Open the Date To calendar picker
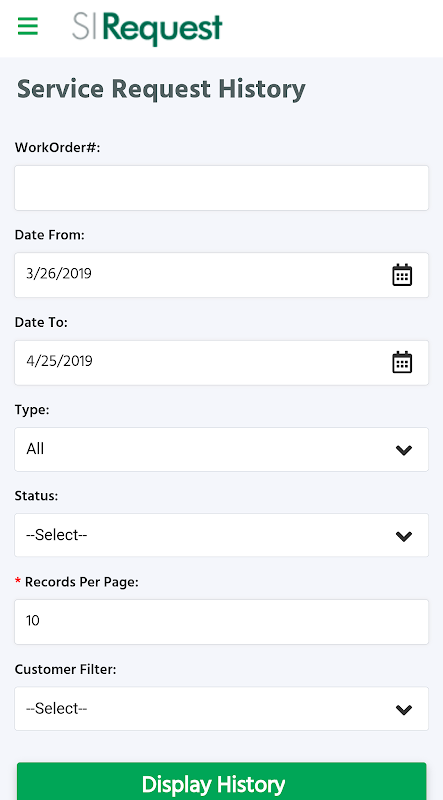Screen dimensions: 443x800 pyautogui.click(x=402, y=362)
